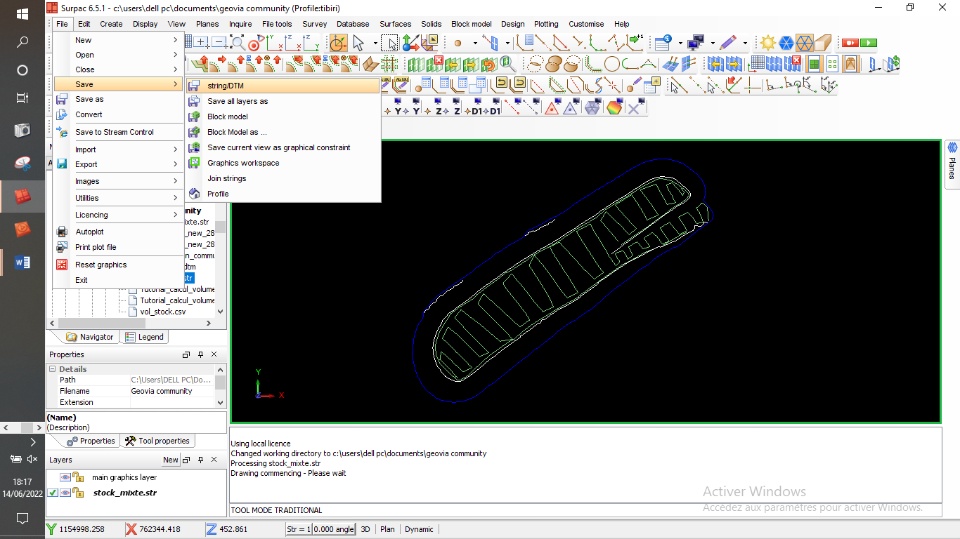Image resolution: width=960 pixels, height=539 pixels.
Task: Open the Surfaces menu
Action: [x=395, y=24]
